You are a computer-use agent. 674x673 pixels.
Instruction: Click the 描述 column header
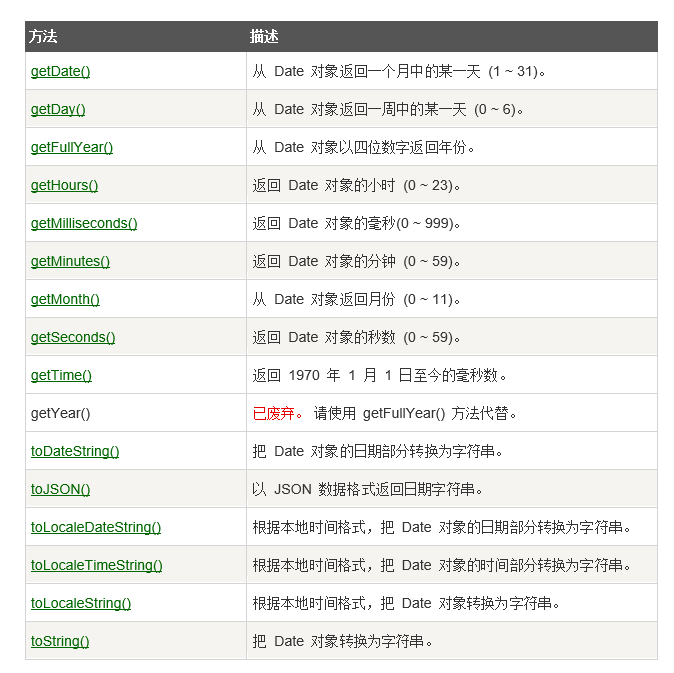pos(264,37)
